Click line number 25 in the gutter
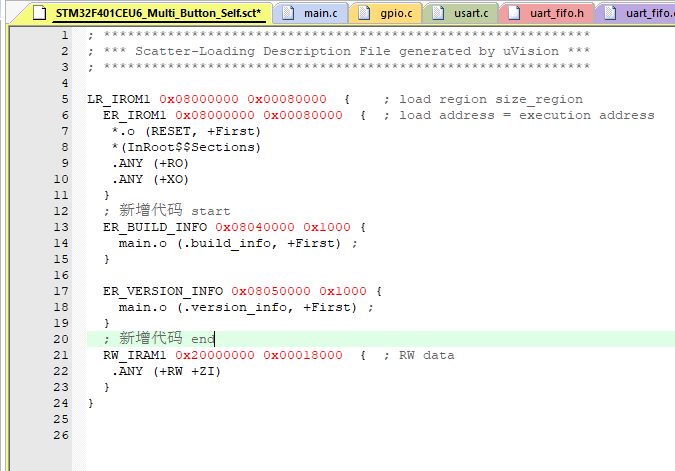The image size is (675, 471). (61, 419)
